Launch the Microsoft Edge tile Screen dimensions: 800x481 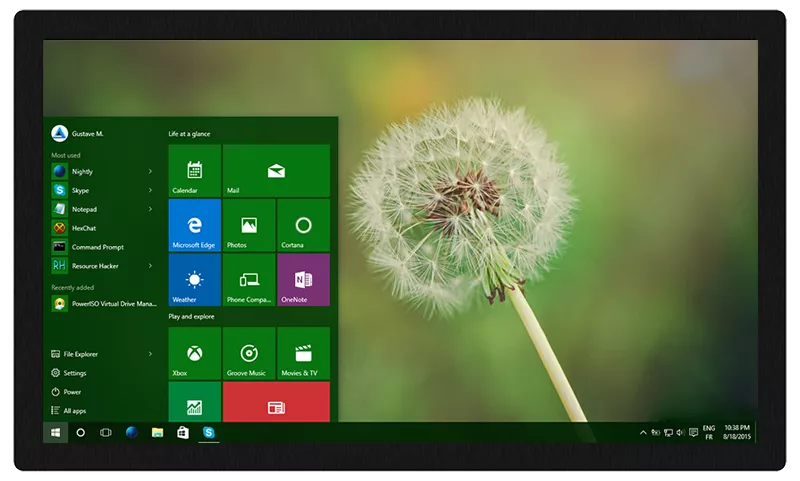click(x=194, y=225)
